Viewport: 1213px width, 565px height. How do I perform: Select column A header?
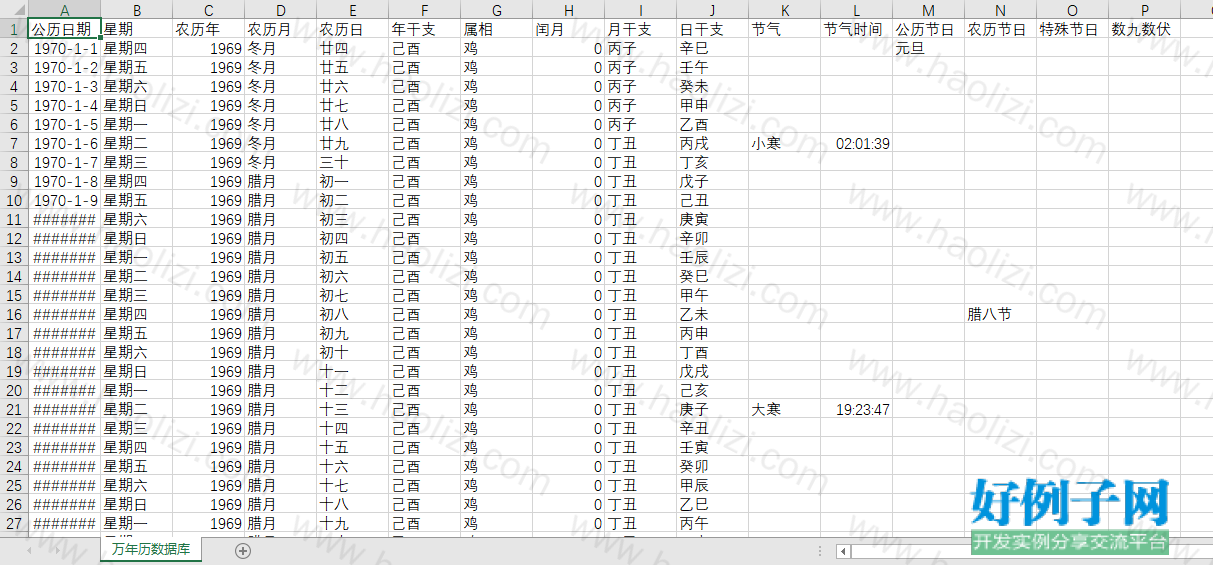pos(65,9)
